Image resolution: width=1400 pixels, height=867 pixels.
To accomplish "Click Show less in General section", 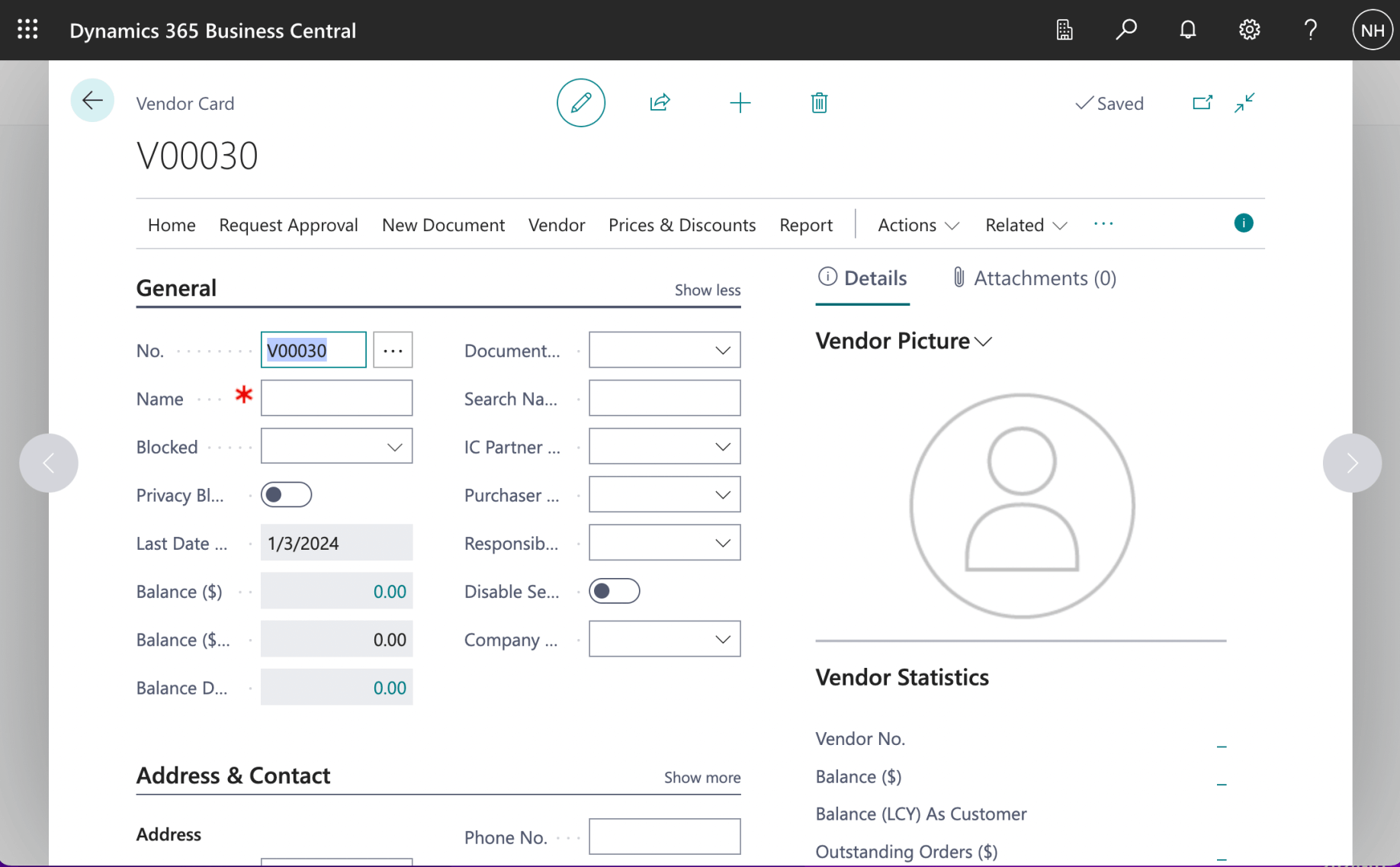I will pyautogui.click(x=707, y=290).
